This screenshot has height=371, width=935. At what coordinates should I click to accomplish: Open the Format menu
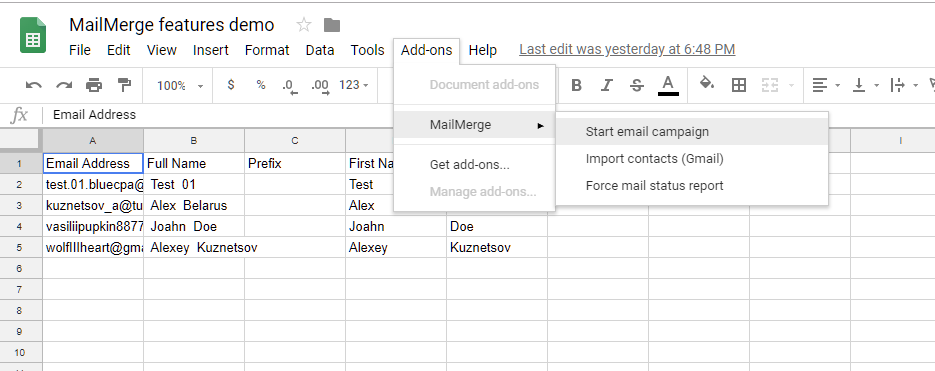[267, 50]
